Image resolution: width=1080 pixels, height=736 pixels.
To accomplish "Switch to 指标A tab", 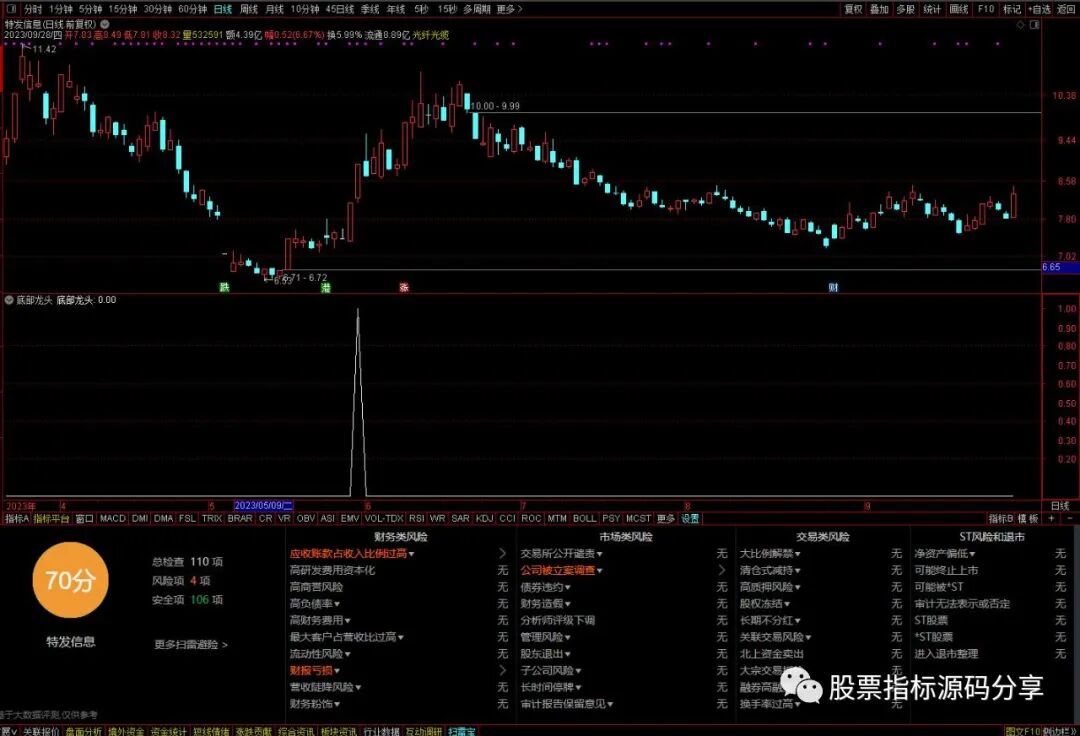I will pos(17,518).
